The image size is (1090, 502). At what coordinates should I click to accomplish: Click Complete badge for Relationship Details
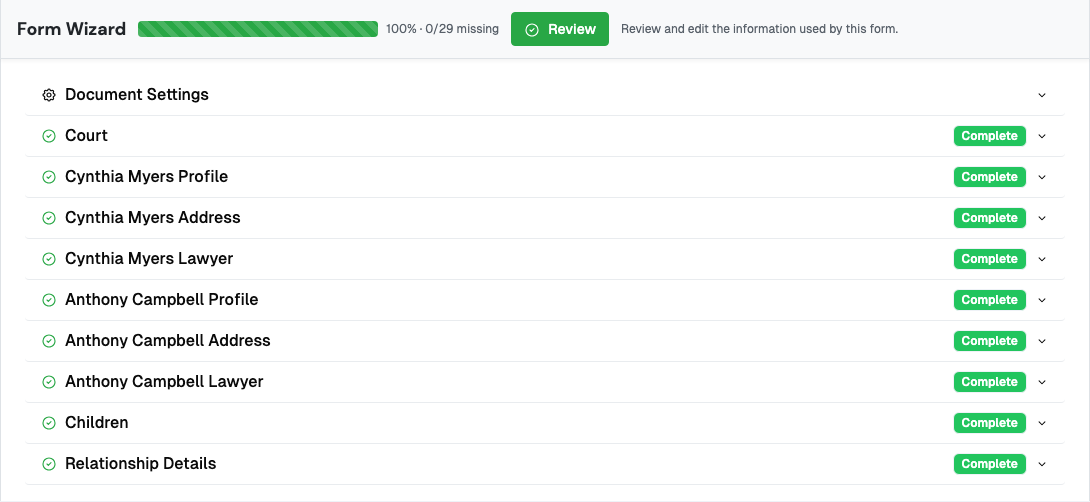pyautogui.click(x=989, y=464)
